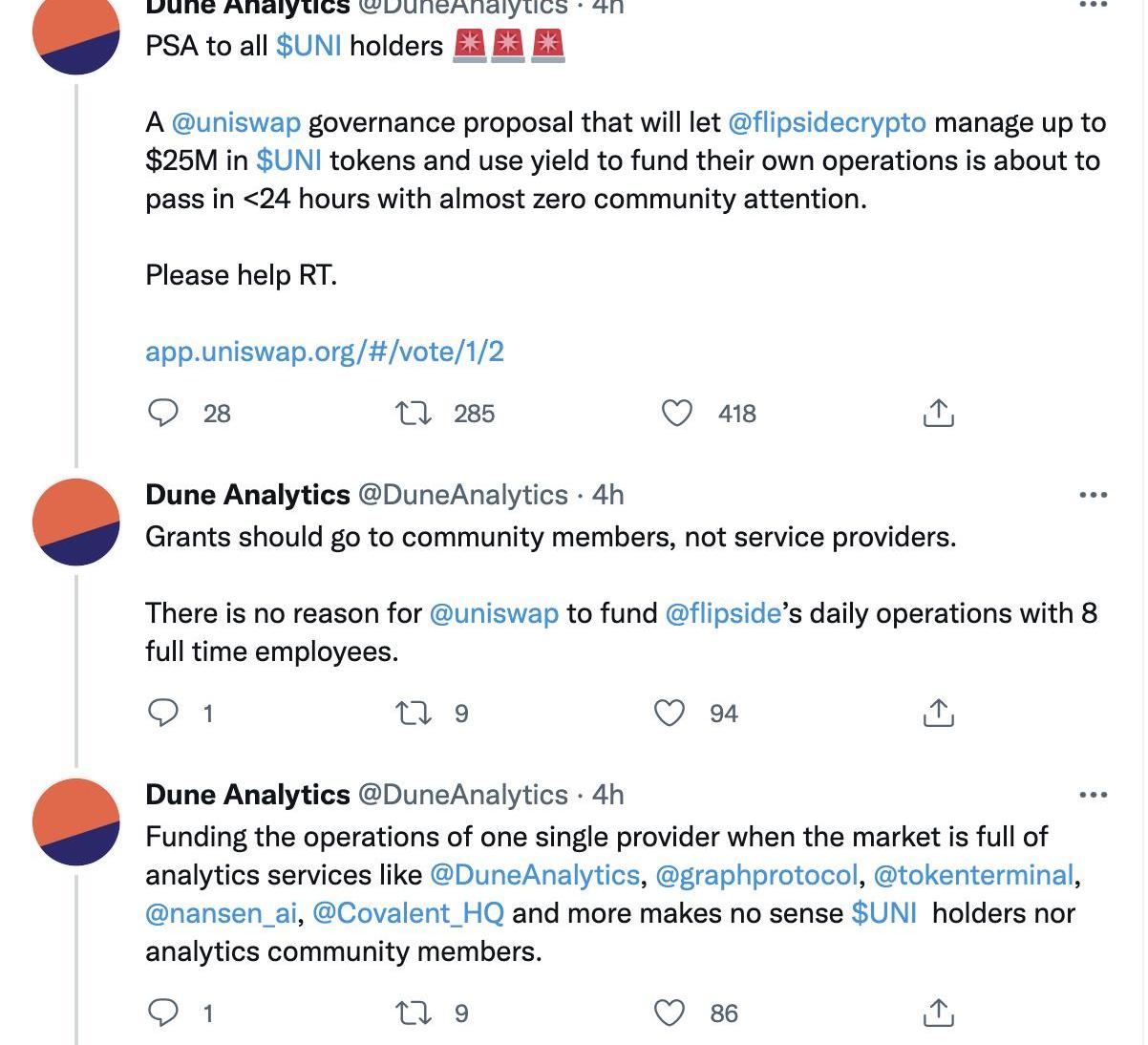Share the PSA tweet about governance proposal
Screen dimensions: 1148x1045
938,413
